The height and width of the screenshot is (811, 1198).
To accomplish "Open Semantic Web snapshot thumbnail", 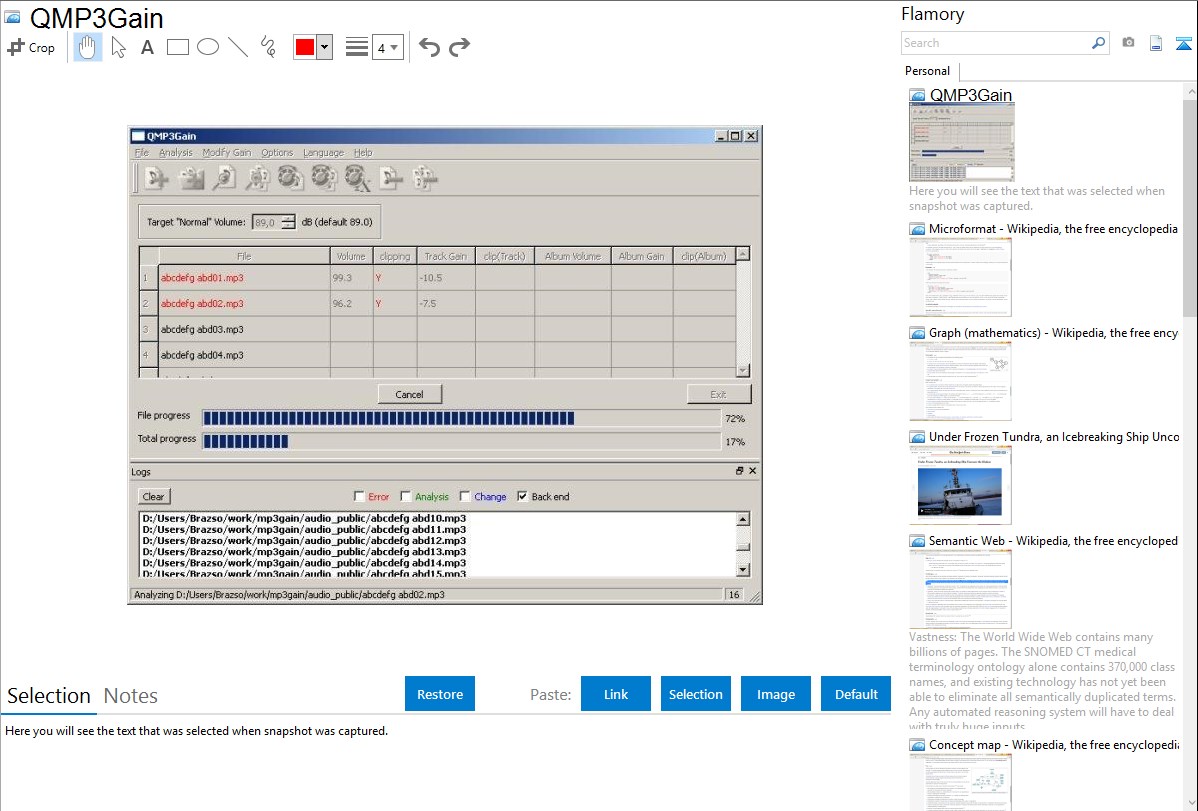I will [x=960, y=589].
